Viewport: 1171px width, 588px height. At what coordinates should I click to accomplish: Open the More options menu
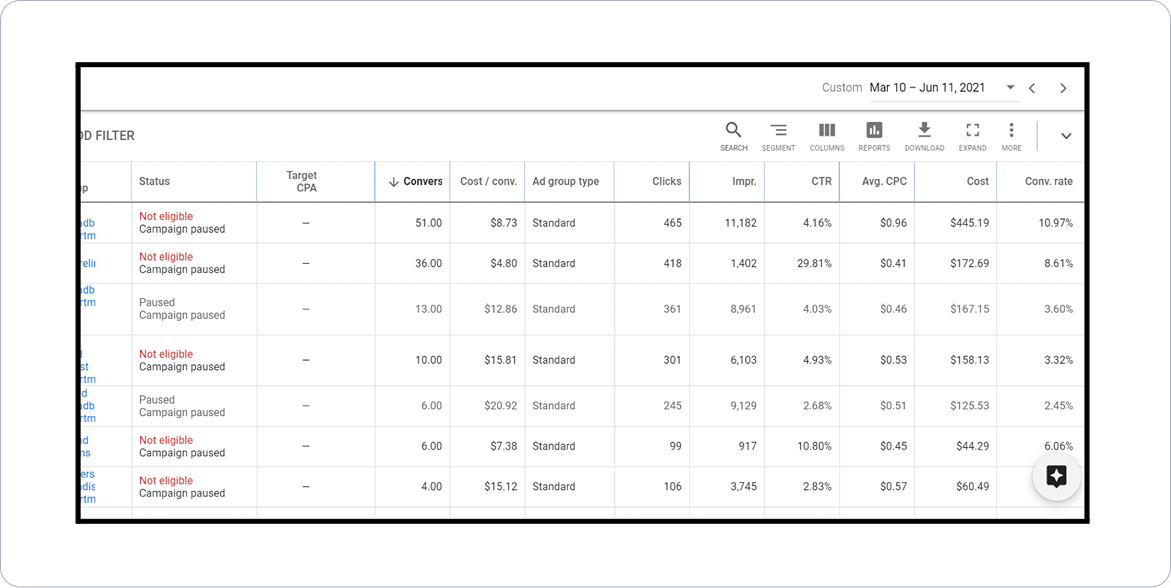click(1011, 131)
